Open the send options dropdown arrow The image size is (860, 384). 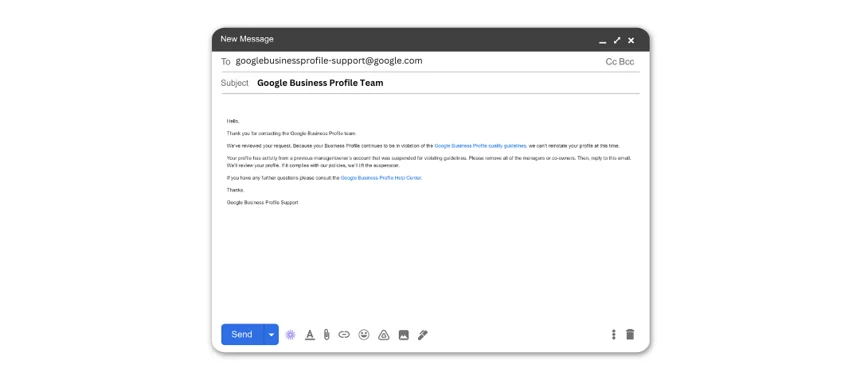(x=271, y=335)
